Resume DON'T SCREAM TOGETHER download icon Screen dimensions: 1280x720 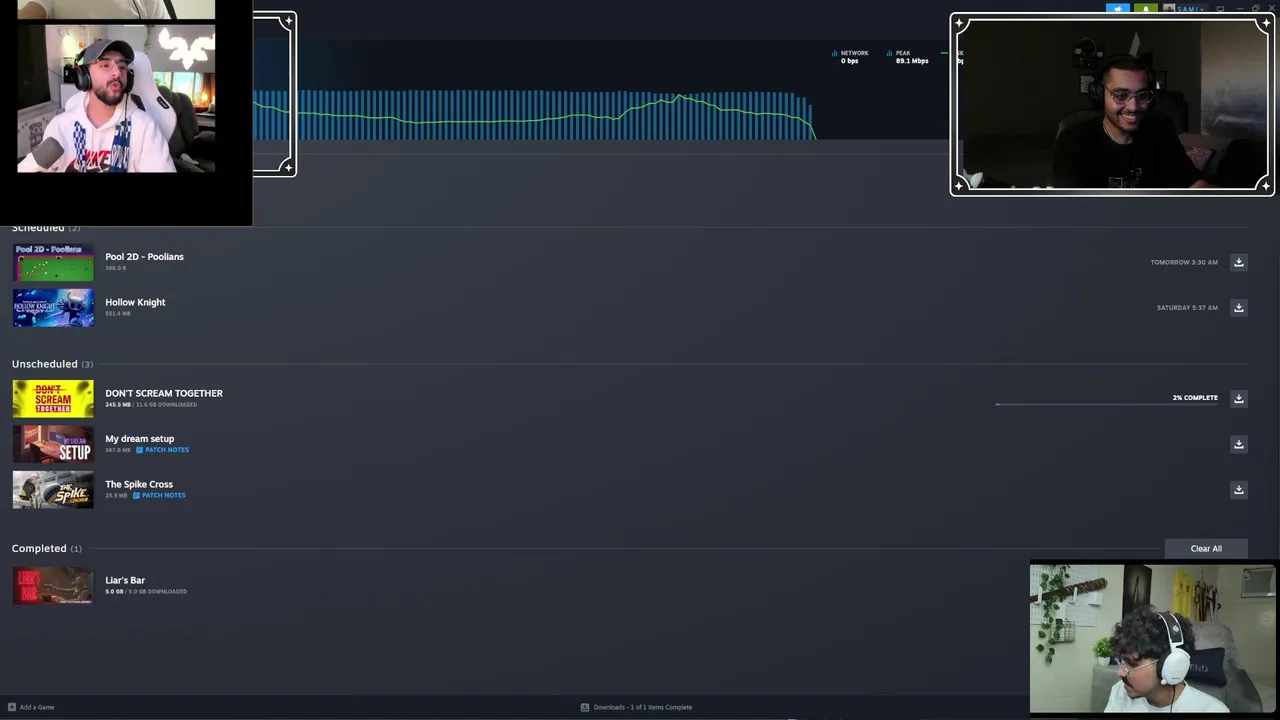(x=1238, y=398)
